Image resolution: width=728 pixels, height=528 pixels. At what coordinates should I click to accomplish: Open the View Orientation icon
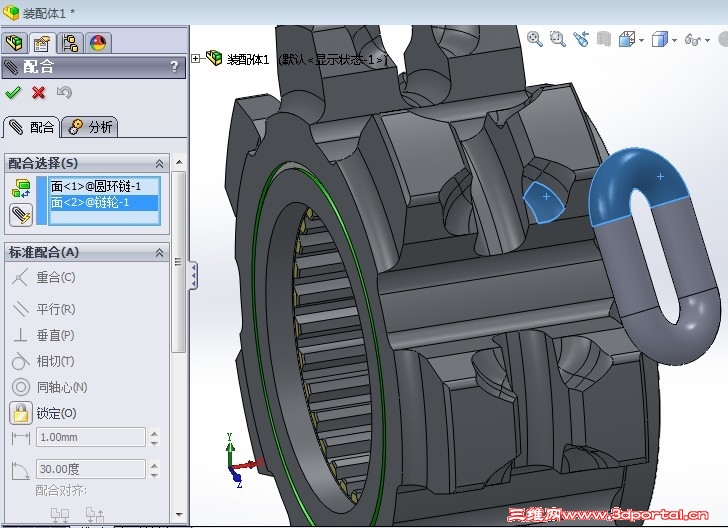click(x=627, y=39)
